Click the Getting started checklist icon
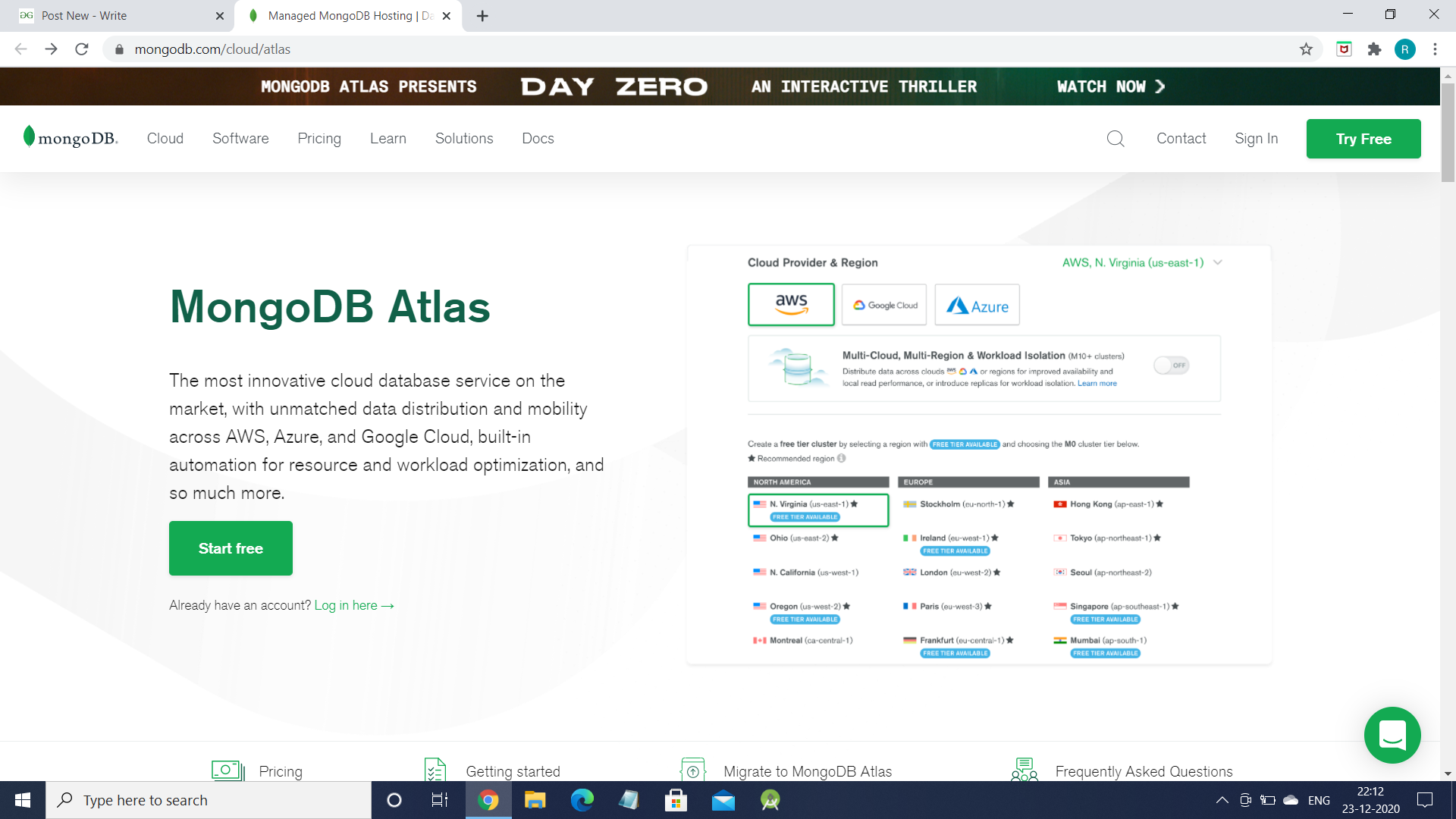This screenshot has height=819, width=1456. 435,770
